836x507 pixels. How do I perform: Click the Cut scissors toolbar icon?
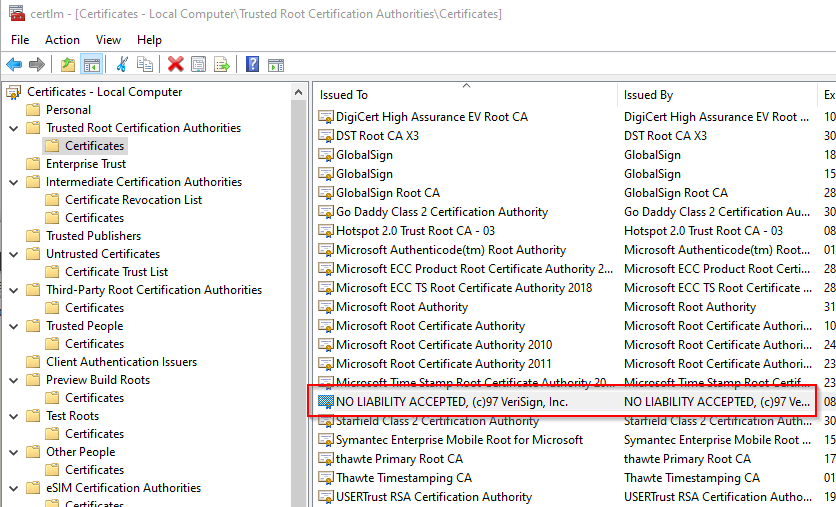(x=122, y=65)
